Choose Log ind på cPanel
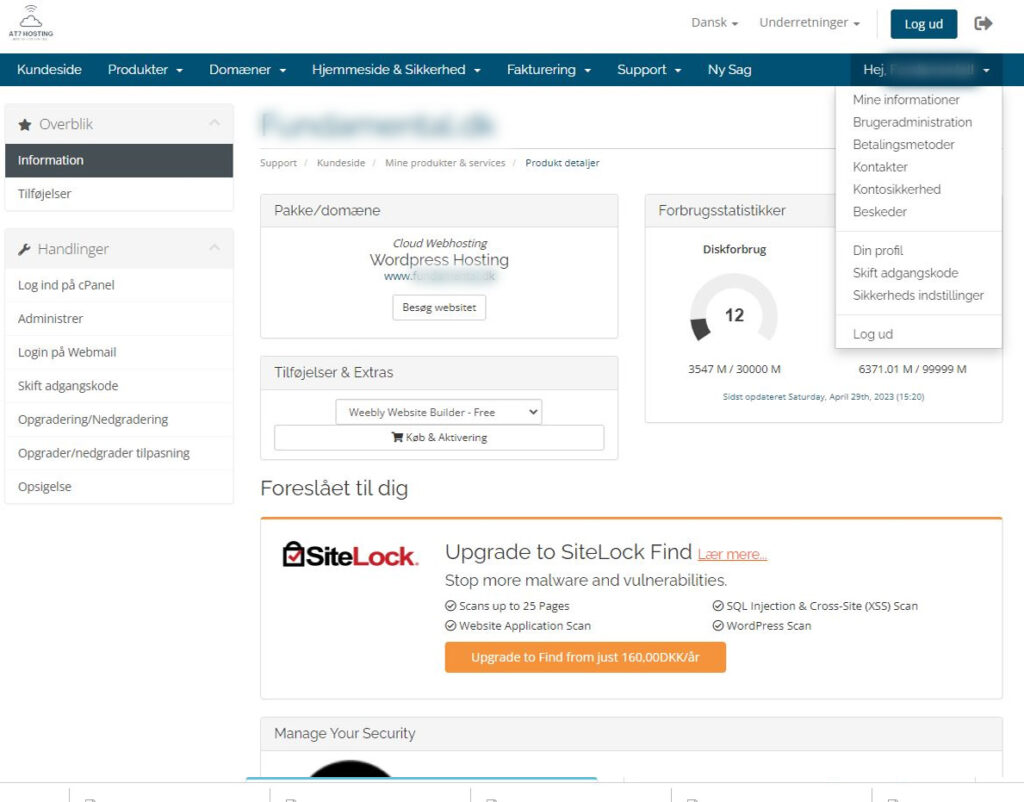Image resolution: width=1024 pixels, height=802 pixels. [66, 285]
